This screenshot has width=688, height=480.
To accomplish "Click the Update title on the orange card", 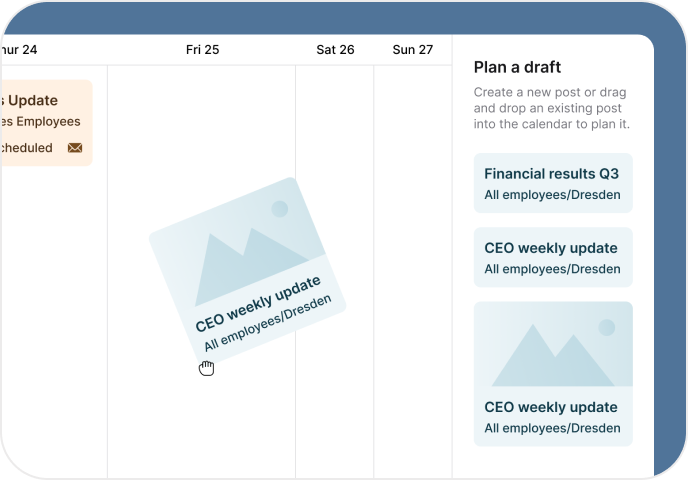I will [x=30, y=100].
